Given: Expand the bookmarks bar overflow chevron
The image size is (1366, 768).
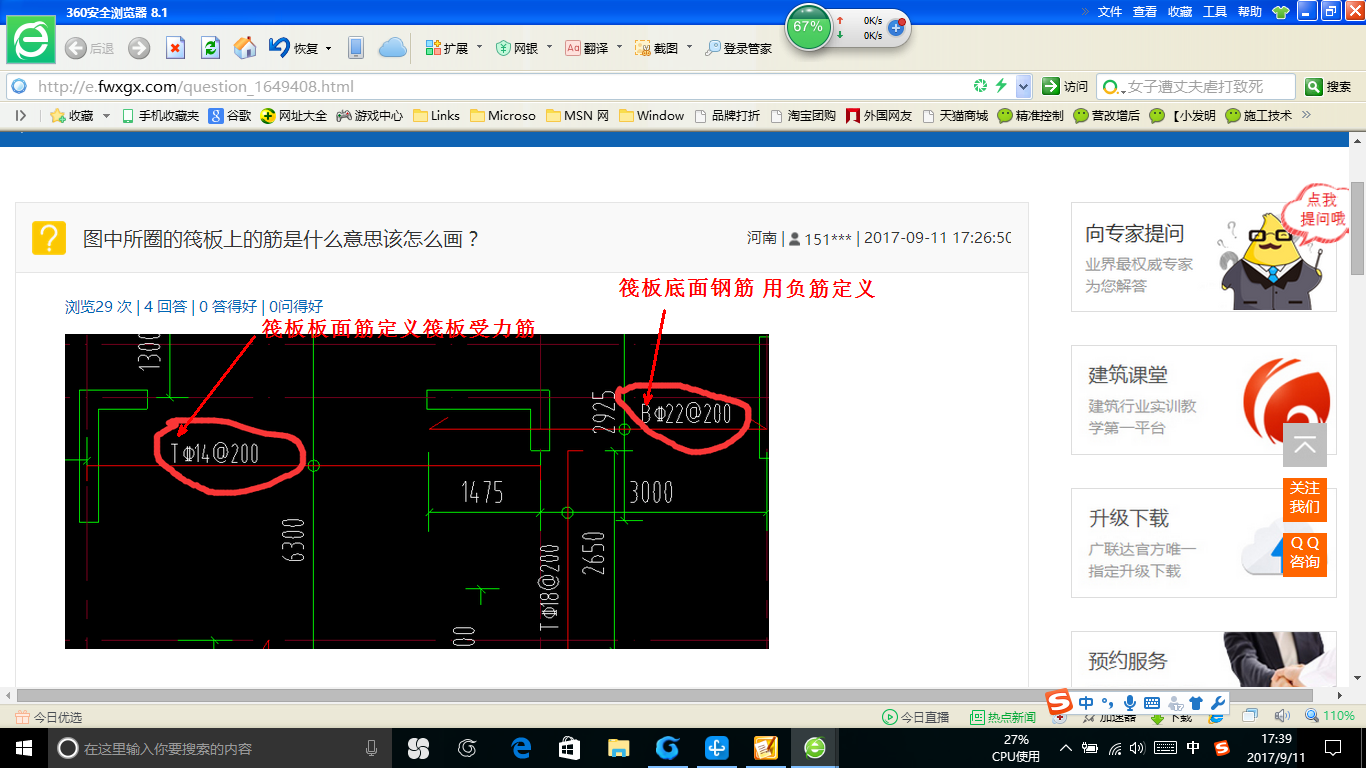Looking at the screenshot, I should pos(1305,115).
